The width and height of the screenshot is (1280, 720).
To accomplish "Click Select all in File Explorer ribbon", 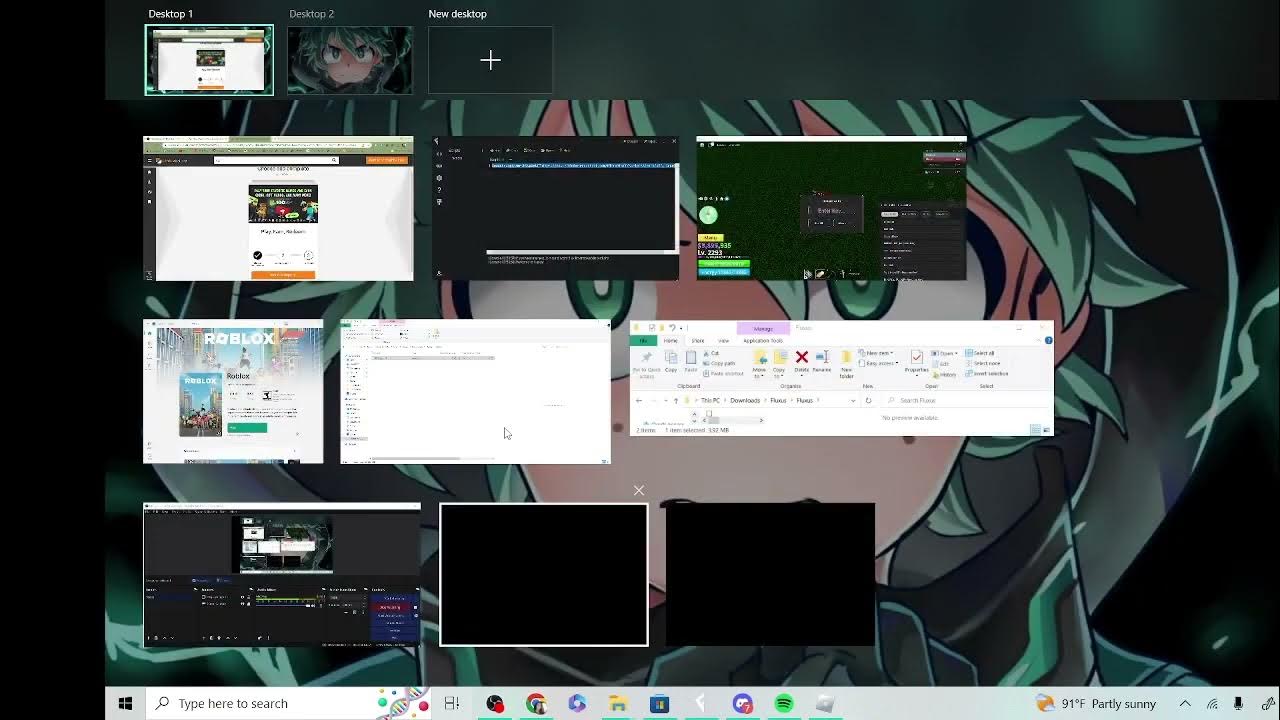I will (x=980, y=353).
